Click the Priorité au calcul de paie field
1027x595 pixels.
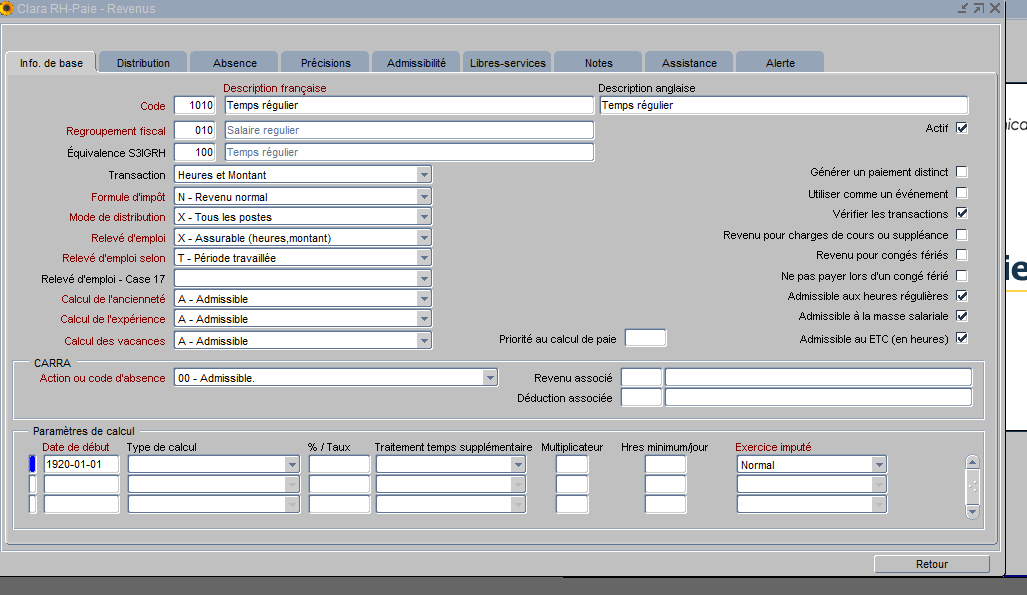pos(645,338)
